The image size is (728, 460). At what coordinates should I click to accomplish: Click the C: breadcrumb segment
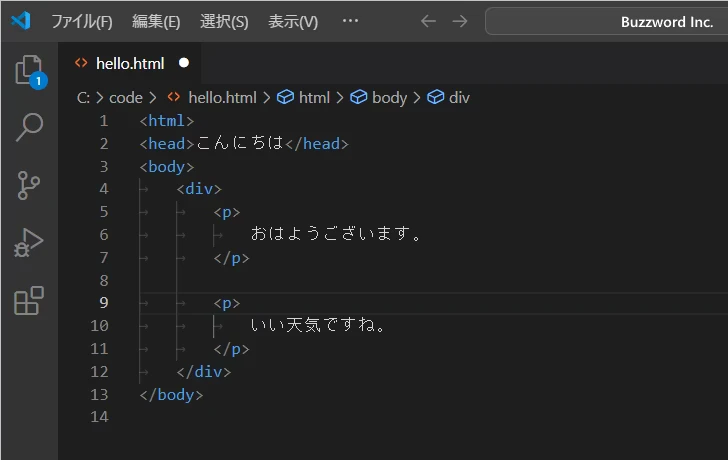(x=83, y=97)
